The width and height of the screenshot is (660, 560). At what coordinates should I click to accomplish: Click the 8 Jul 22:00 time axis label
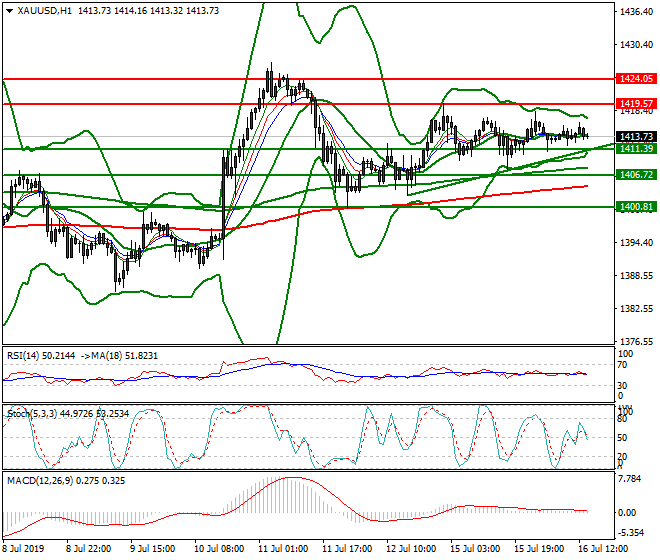[x=88, y=549]
